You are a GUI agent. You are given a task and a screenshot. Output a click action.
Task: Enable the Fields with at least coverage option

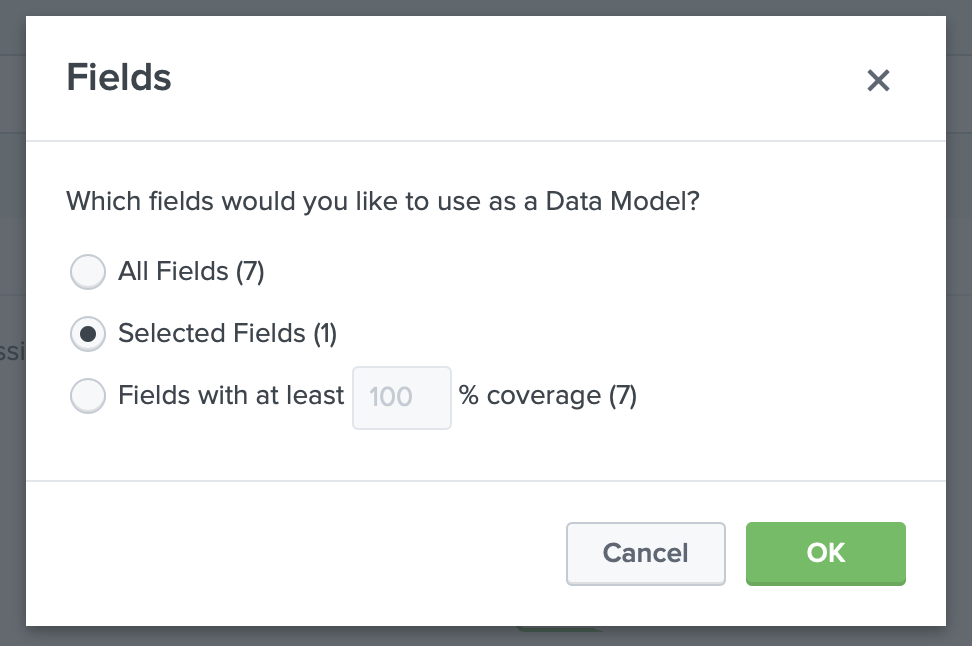[x=88, y=396]
